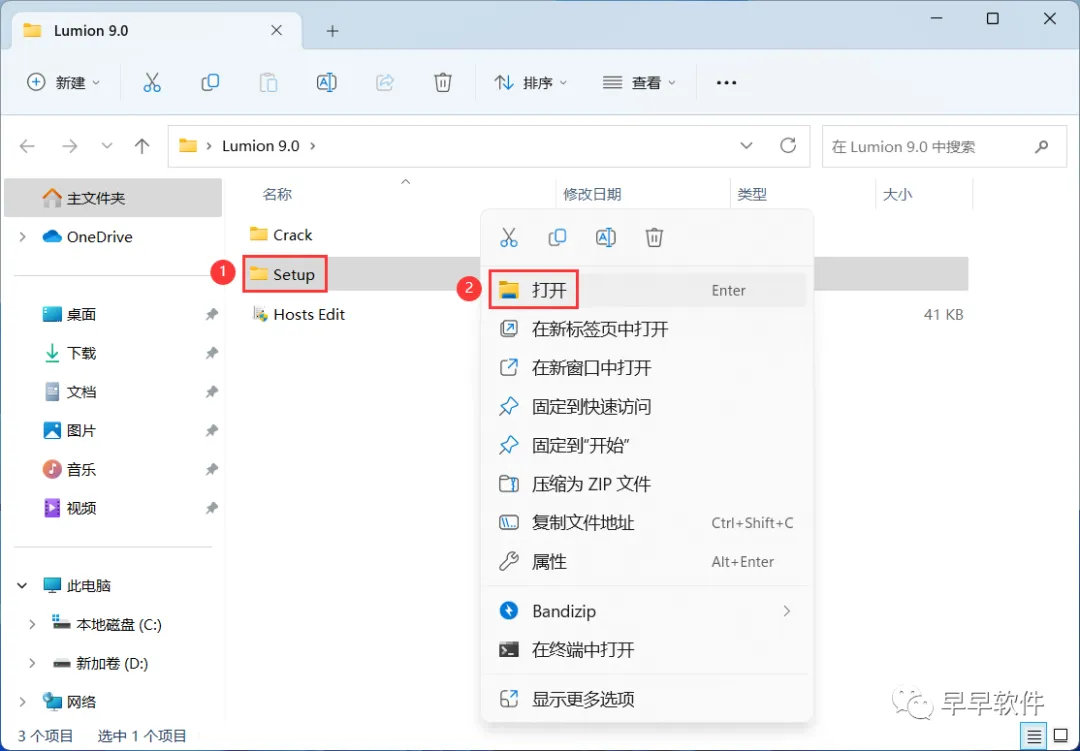Click the Copy icon in the context menu
The height and width of the screenshot is (751, 1080).
557,238
